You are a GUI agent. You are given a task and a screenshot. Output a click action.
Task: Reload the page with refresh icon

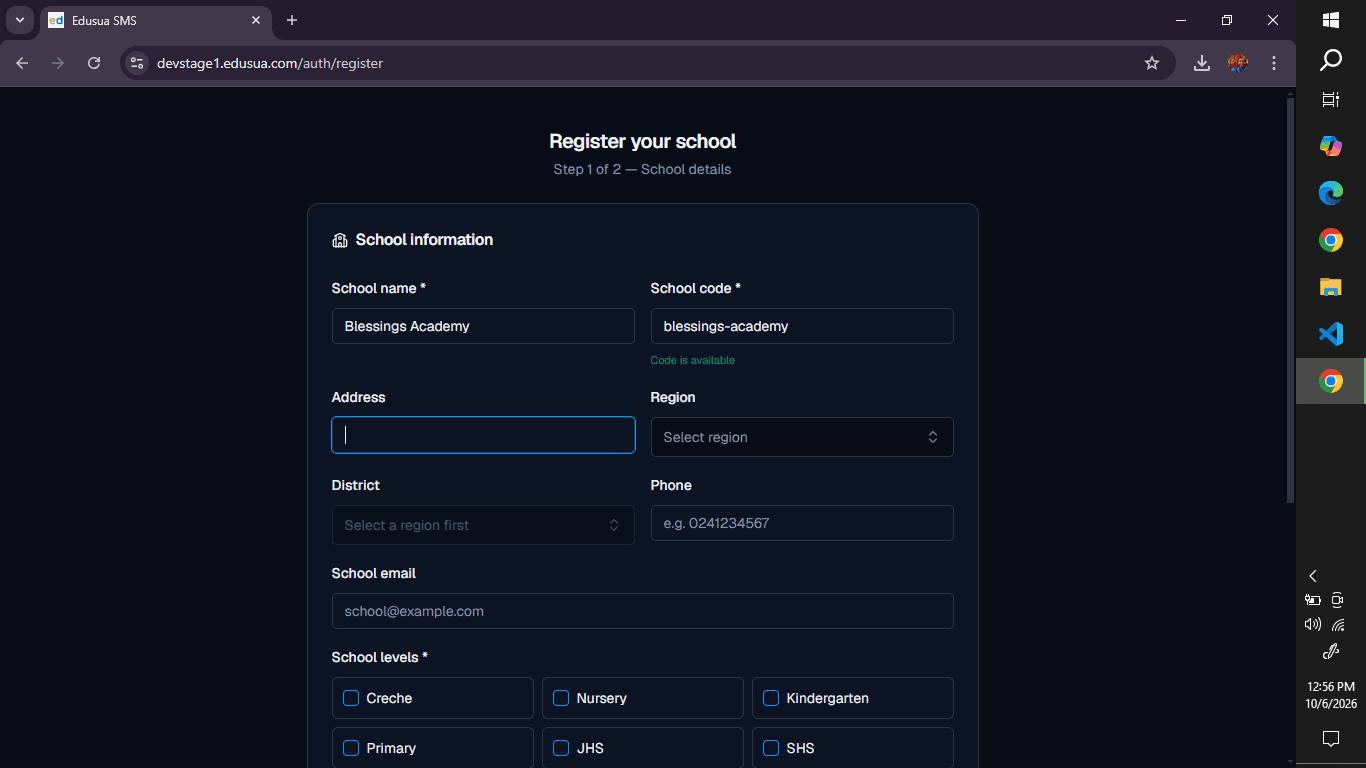tap(94, 63)
